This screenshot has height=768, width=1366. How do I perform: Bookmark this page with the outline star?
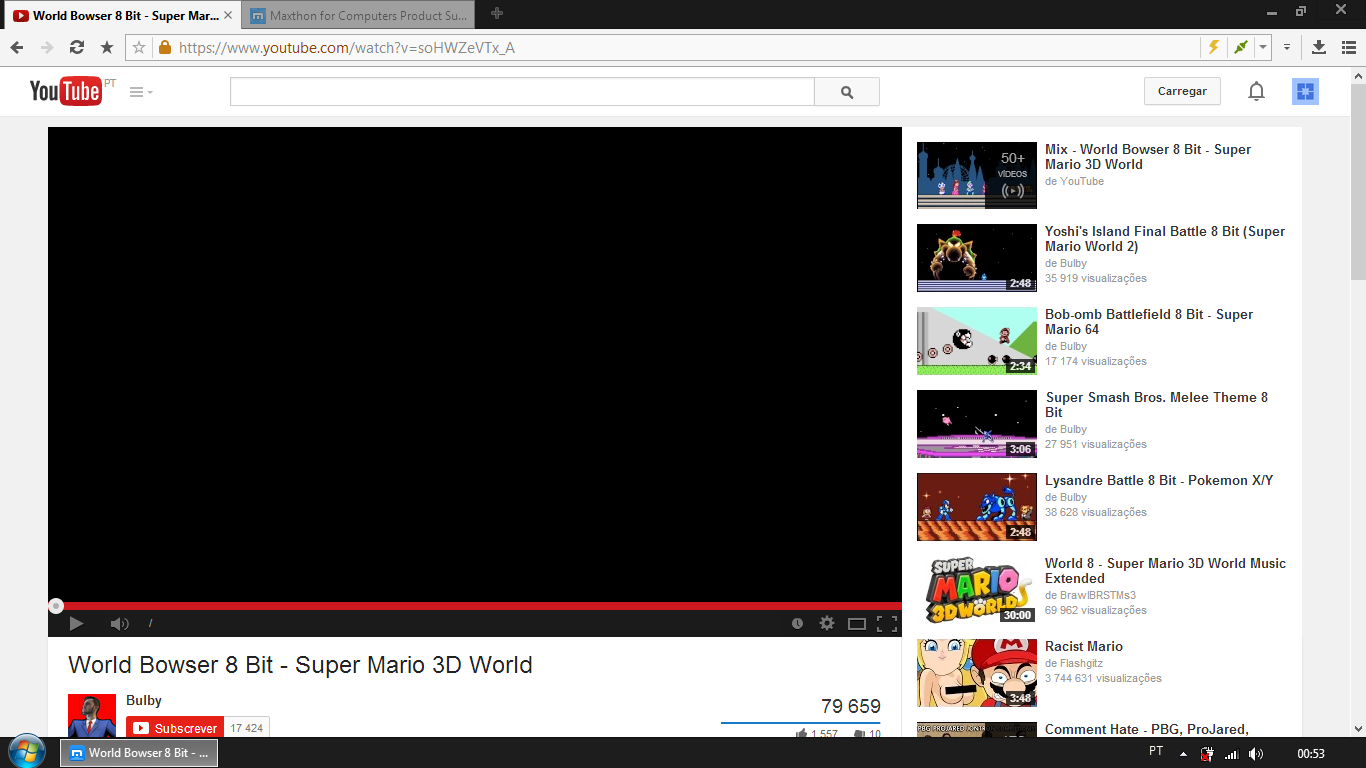point(139,47)
